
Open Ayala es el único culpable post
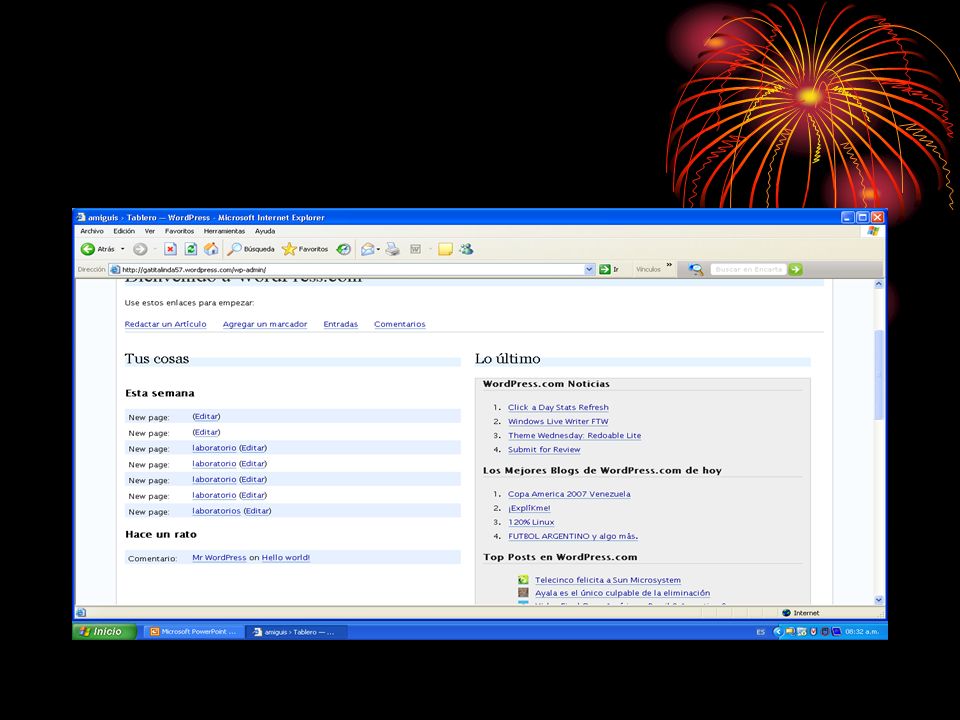(623, 593)
